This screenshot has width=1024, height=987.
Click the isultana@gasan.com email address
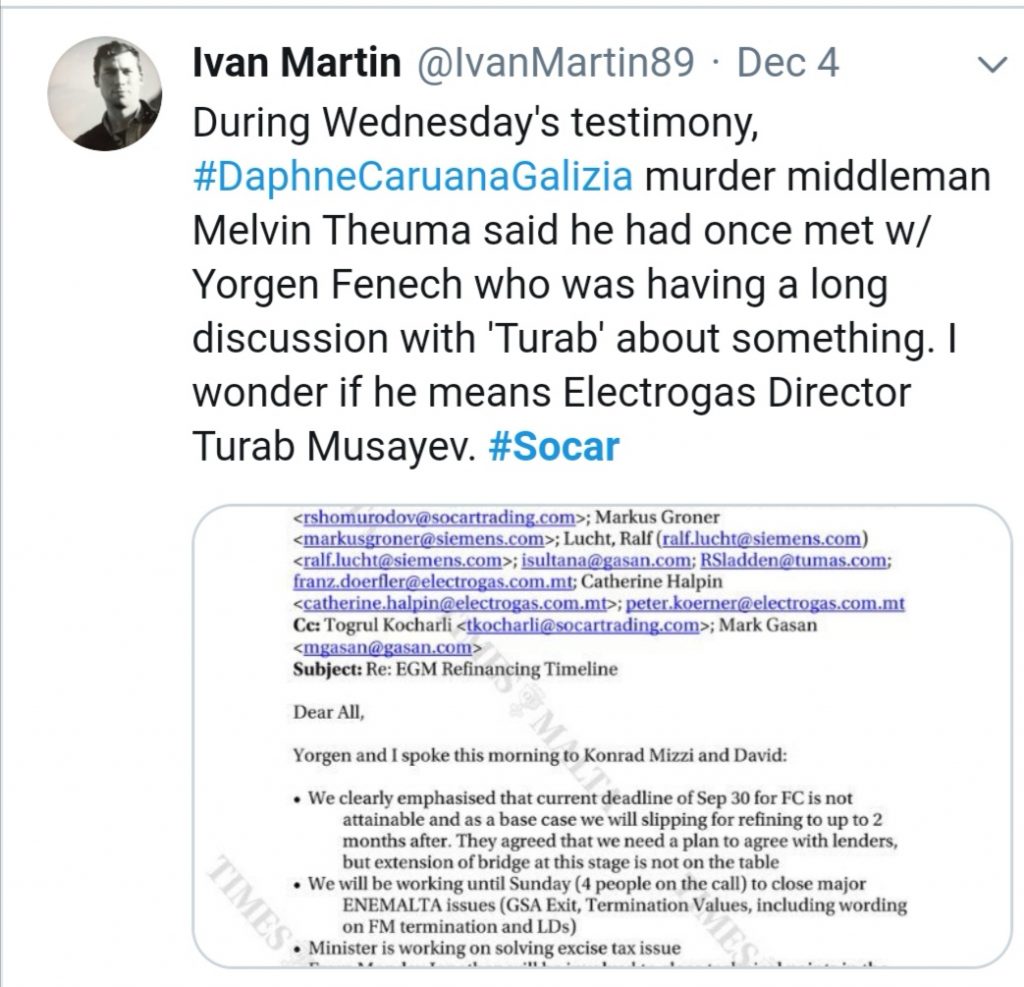click(607, 560)
